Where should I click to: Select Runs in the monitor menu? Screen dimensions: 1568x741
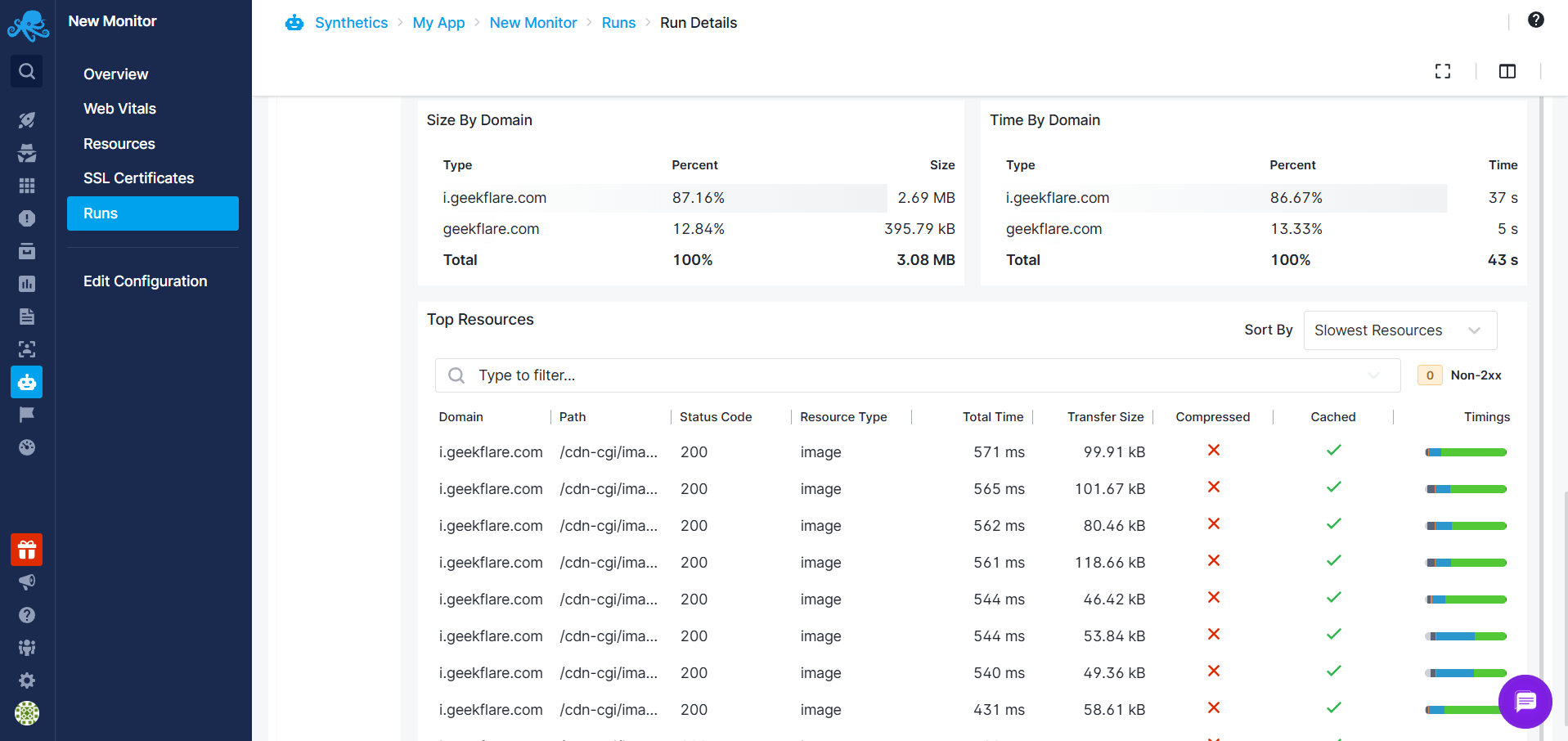pyautogui.click(x=153, y=213)
